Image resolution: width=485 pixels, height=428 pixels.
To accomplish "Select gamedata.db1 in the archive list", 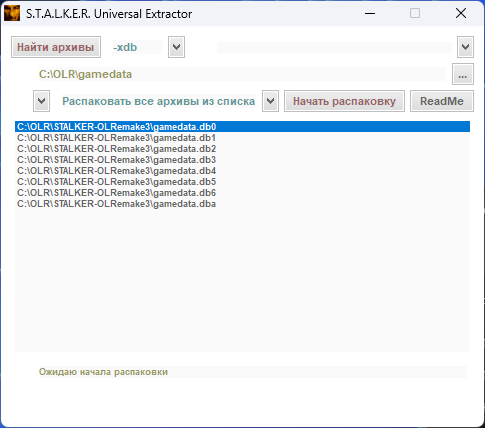I will [242, 138].
